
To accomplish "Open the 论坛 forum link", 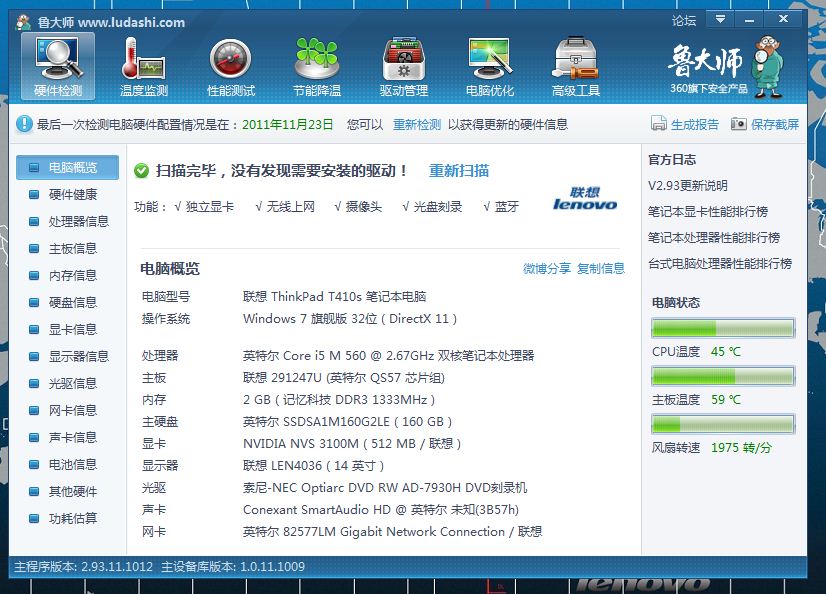I will point(684,21).
